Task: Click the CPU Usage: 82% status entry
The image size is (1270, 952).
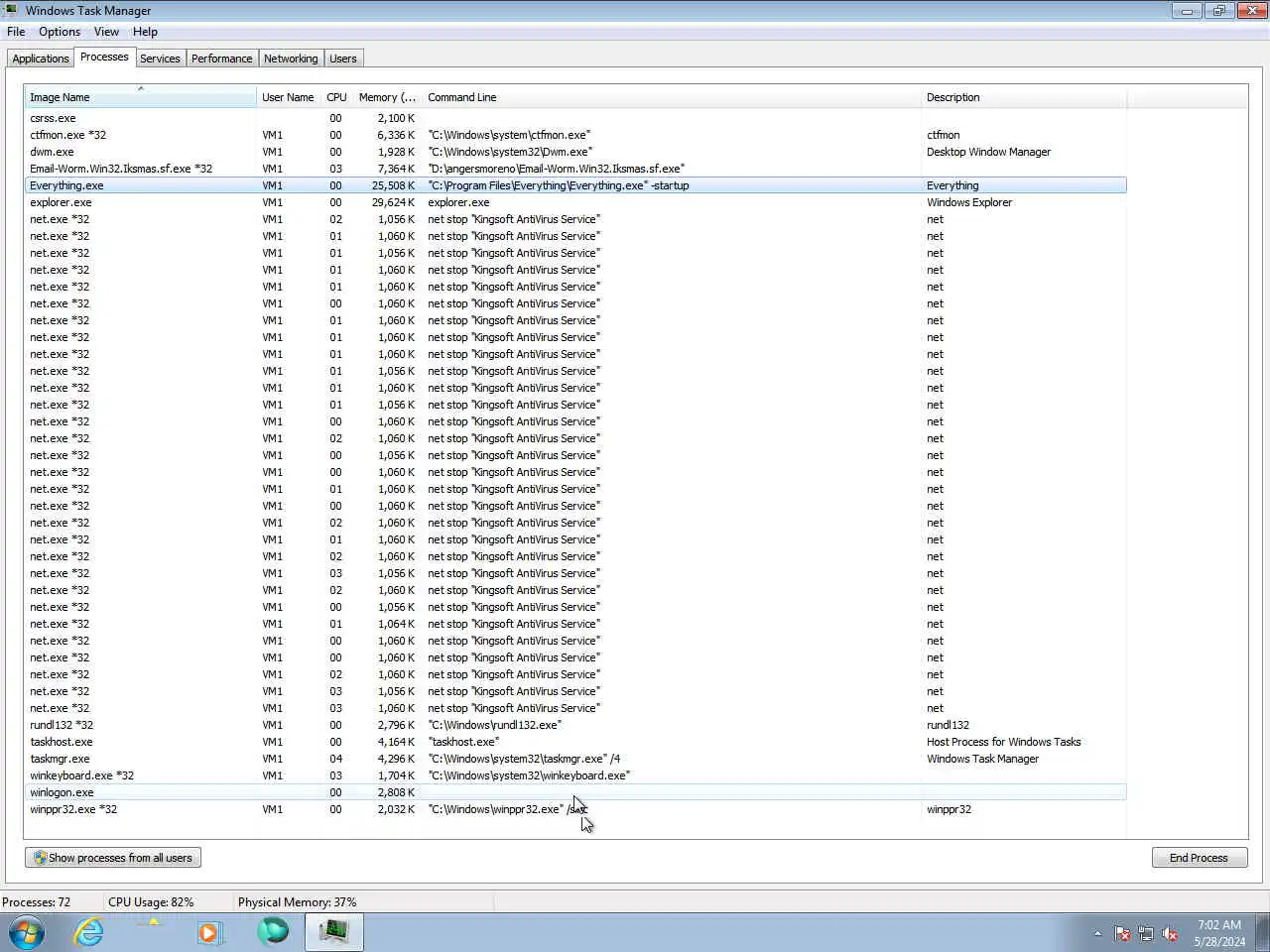Action: click(x=151, y=902)
